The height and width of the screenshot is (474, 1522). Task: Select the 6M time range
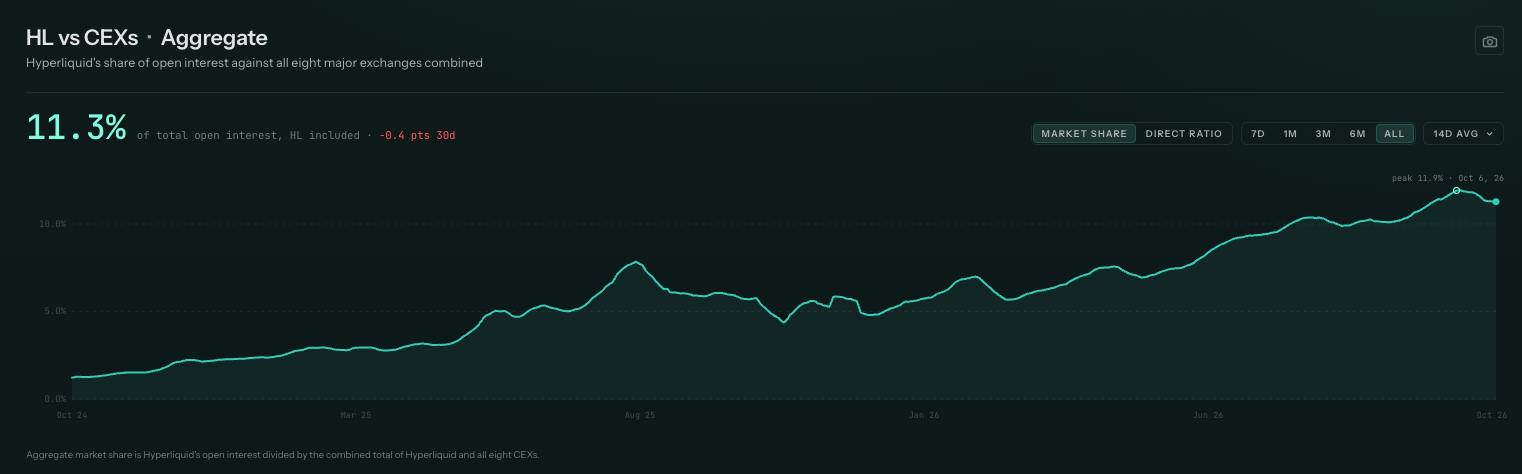click(x=1357, y=134)
